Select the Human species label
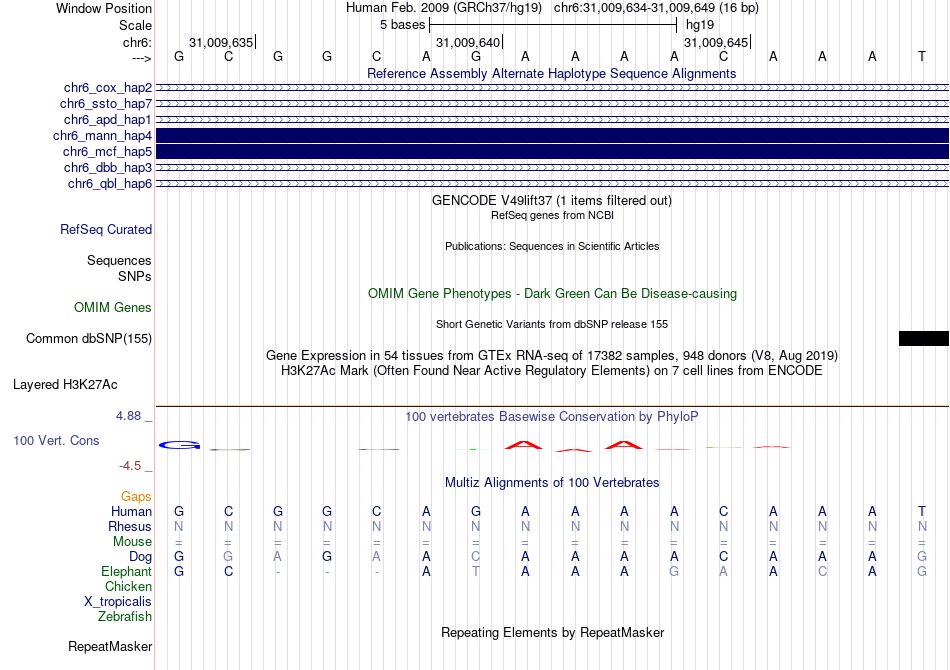 coord(131,512)
